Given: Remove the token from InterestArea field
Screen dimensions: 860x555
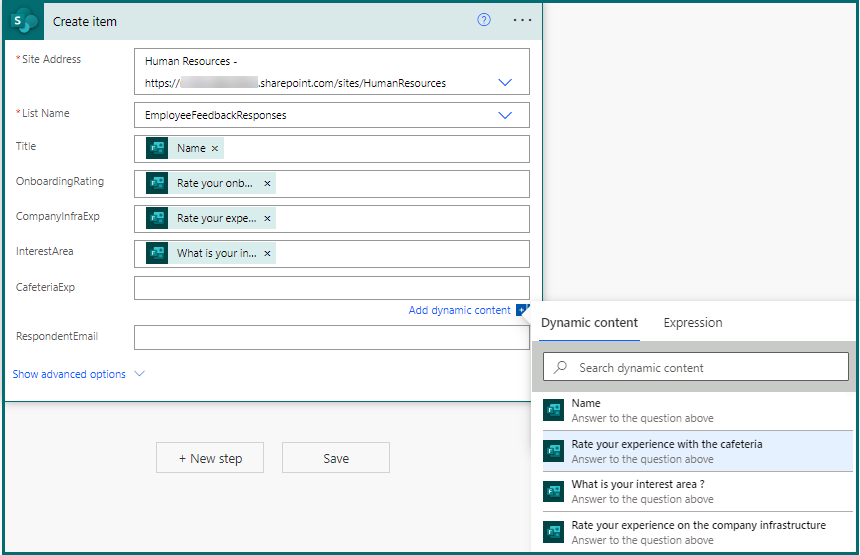Looking at the screenshot, I should pyautogui.click(x=267, y=254).
